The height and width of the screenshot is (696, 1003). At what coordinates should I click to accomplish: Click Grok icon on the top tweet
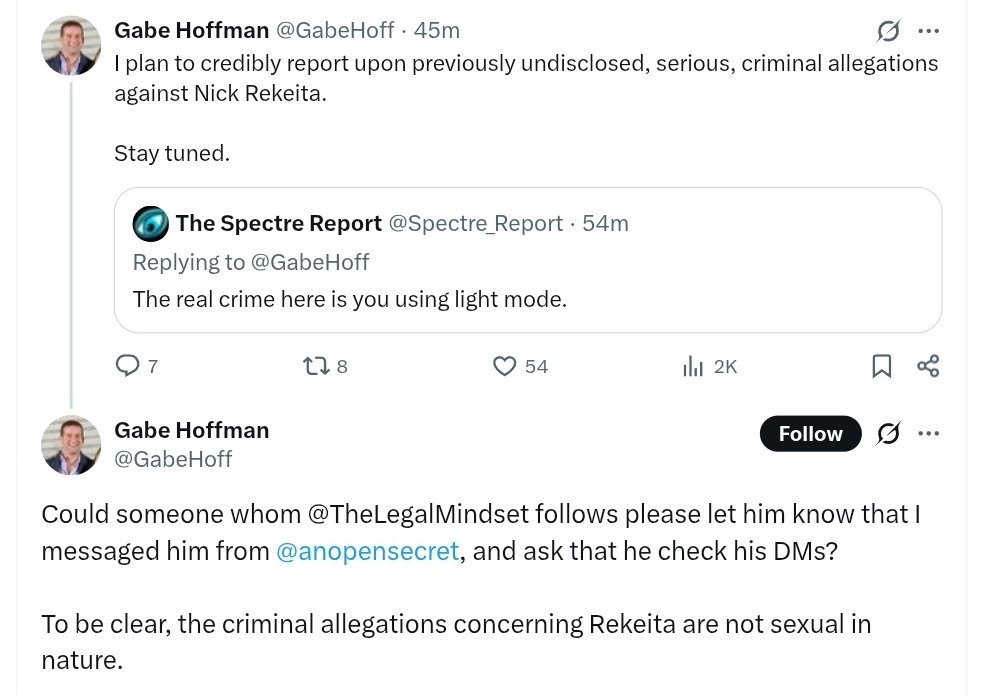coord(888,31)
